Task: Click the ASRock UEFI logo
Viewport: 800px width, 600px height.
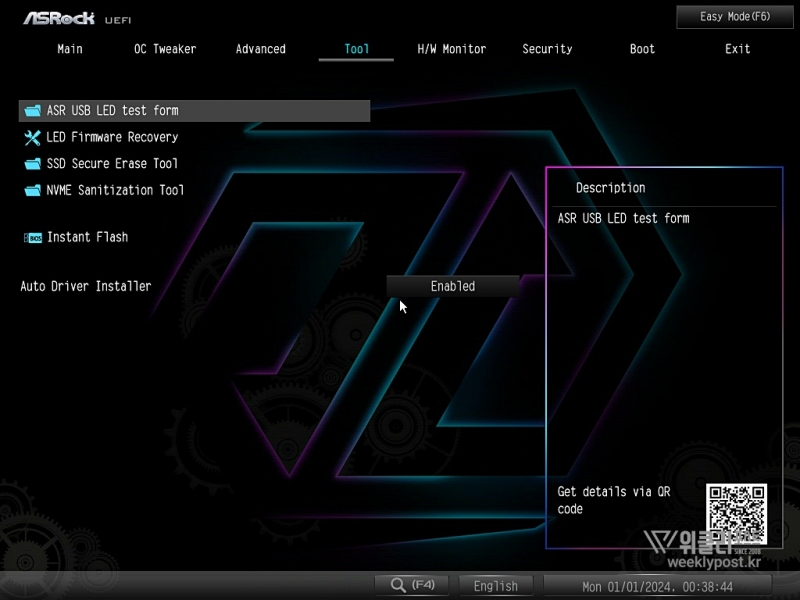Action: click(77, 18)
